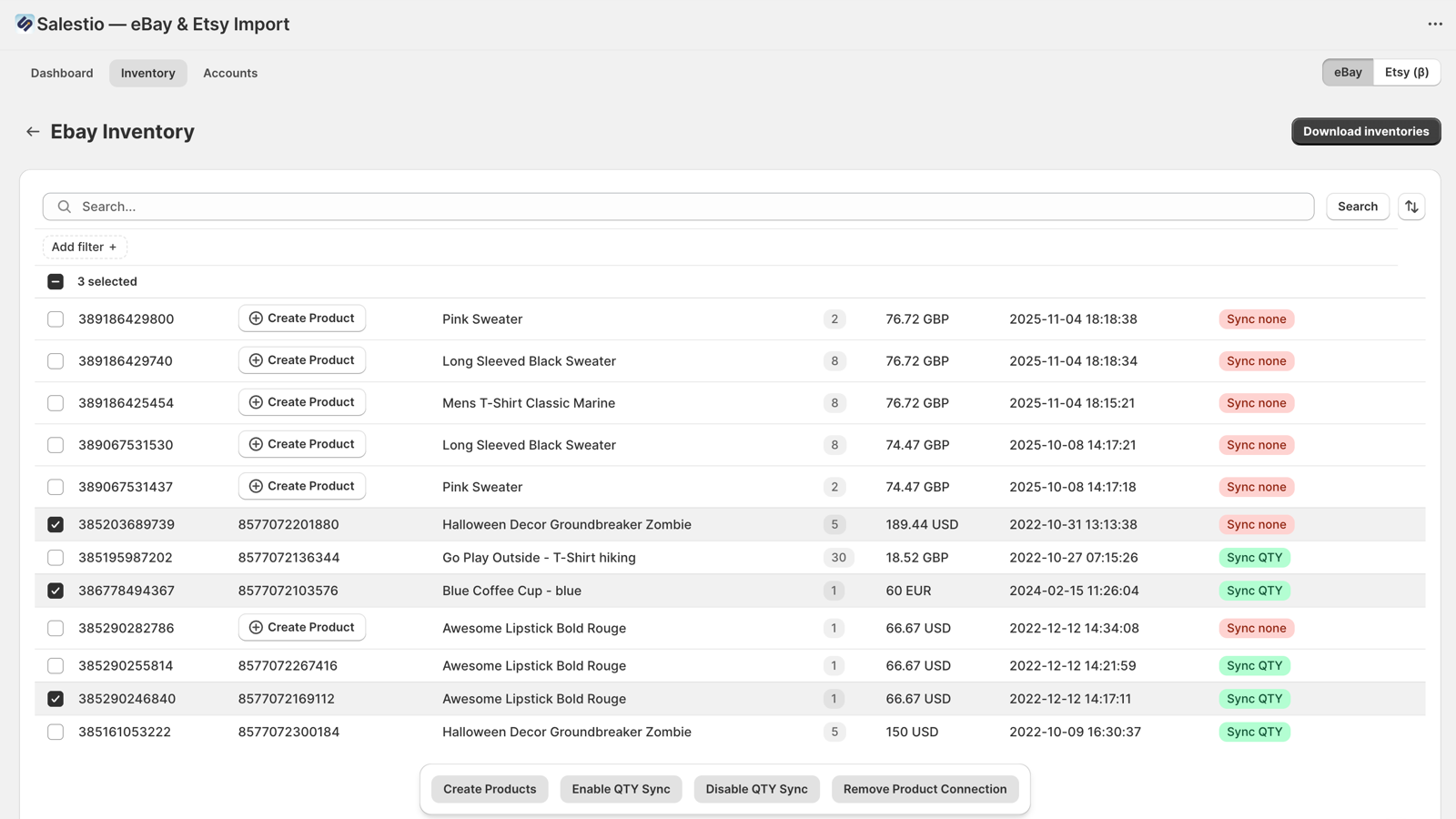Deselect all using the 3 selected checkbox
The width and height of the screenshot is (1456, 819).
click(56, 282)
